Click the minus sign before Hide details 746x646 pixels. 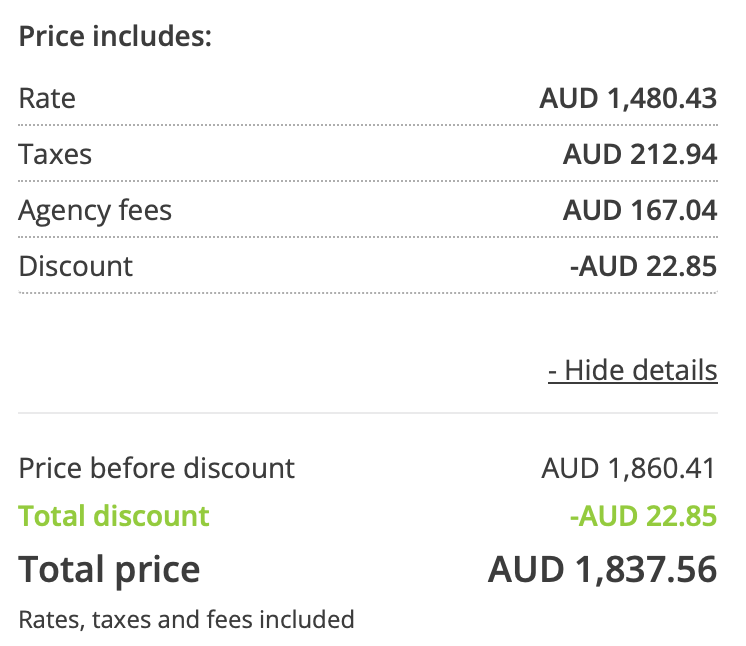pos(552,371)
